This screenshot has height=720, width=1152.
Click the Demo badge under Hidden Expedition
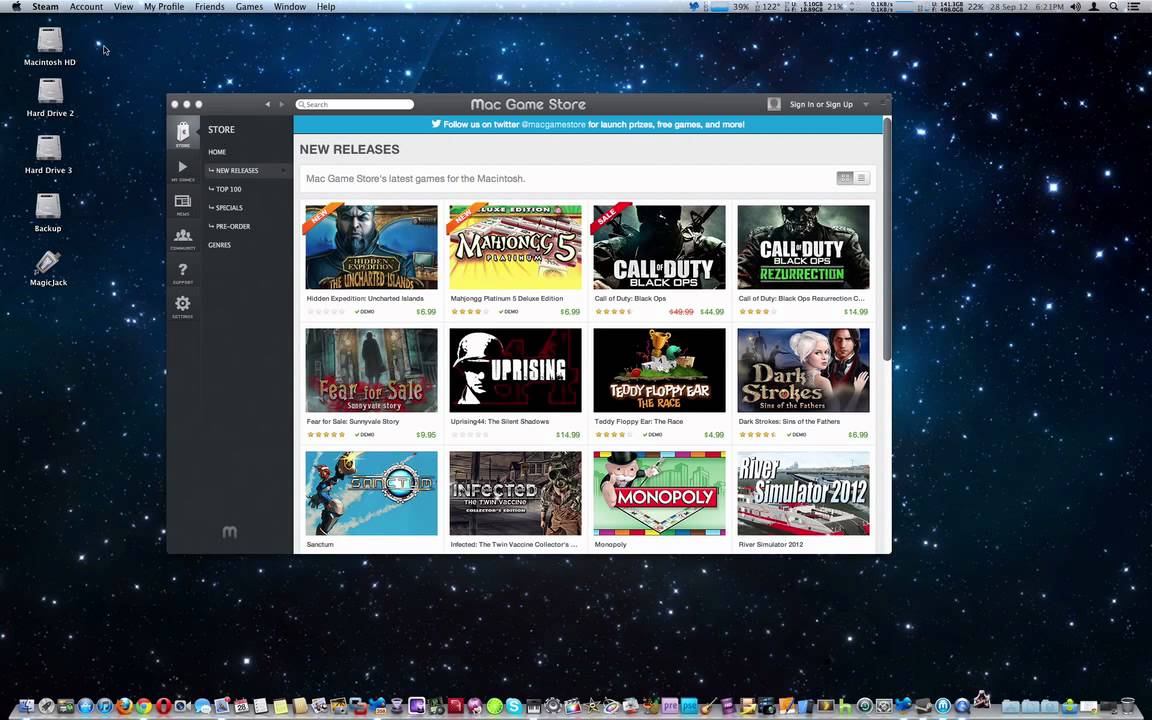pyautogui.click(x=364, y=312)
